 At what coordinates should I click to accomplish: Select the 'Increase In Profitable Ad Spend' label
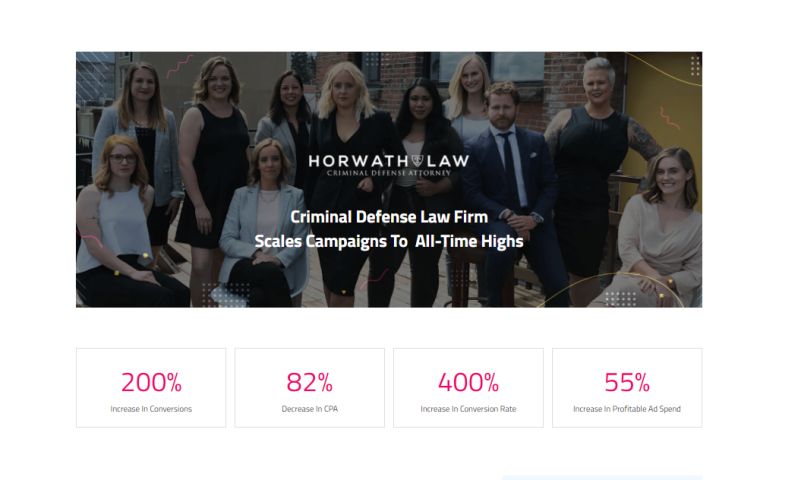pos(627,409)
